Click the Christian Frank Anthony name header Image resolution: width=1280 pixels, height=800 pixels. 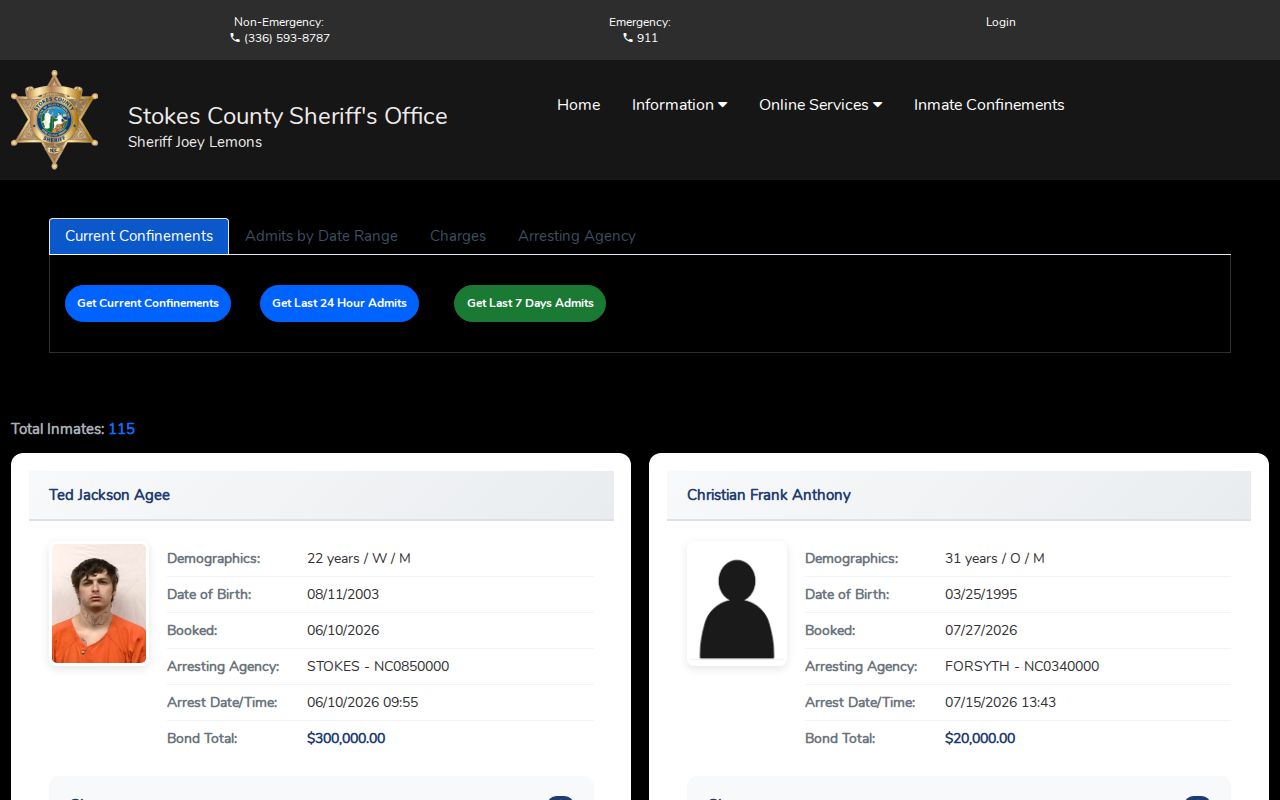point(769,495)
